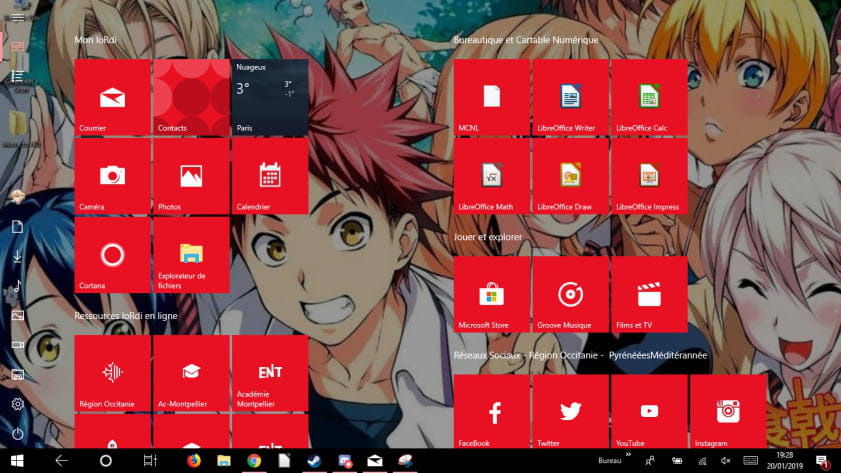The width and height of the screenshot is (841, 473).
Task: Open the Power options button
Action: click(17, 434)
